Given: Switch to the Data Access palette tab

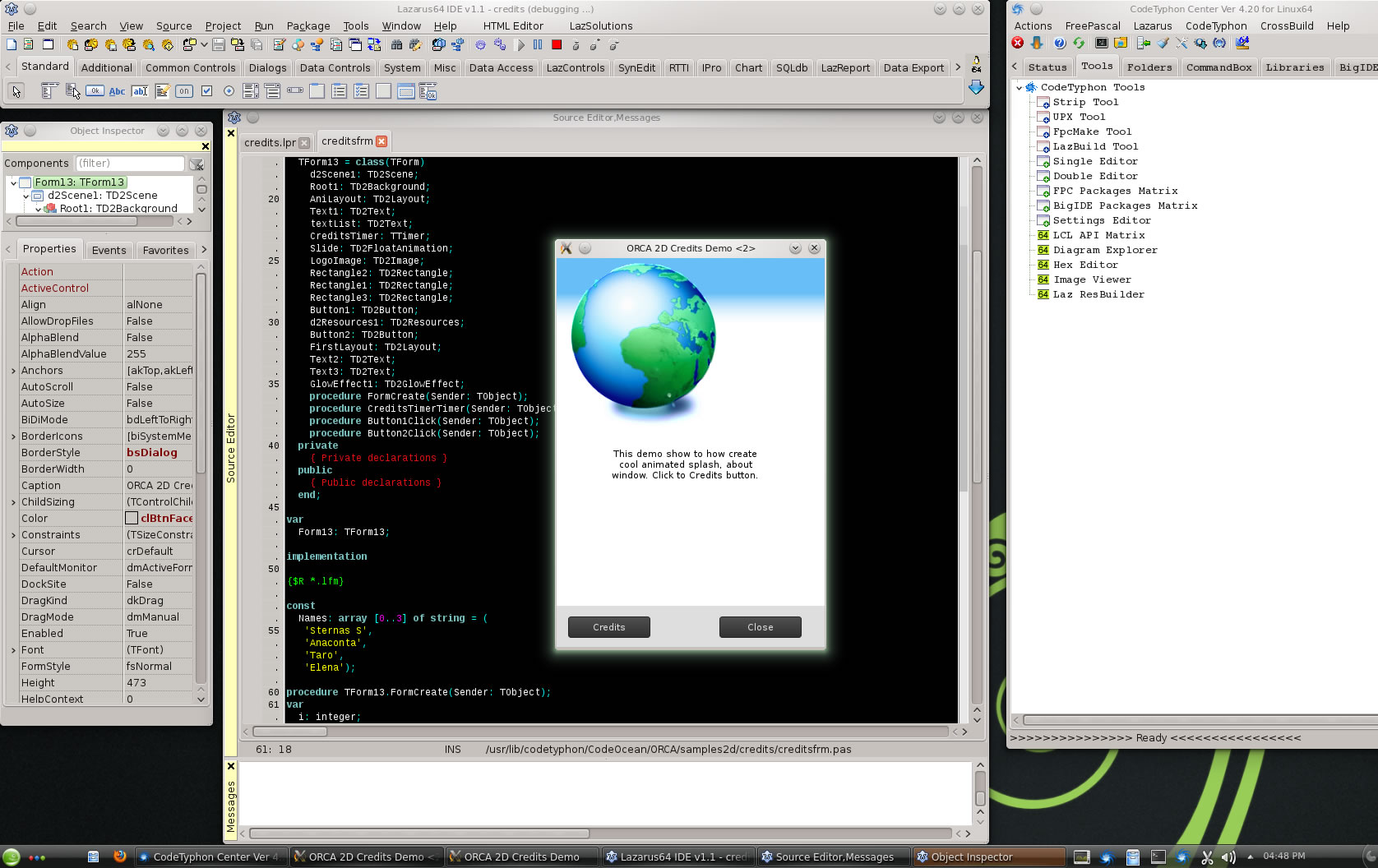Looking at the screenshot, I should [502, 68].
